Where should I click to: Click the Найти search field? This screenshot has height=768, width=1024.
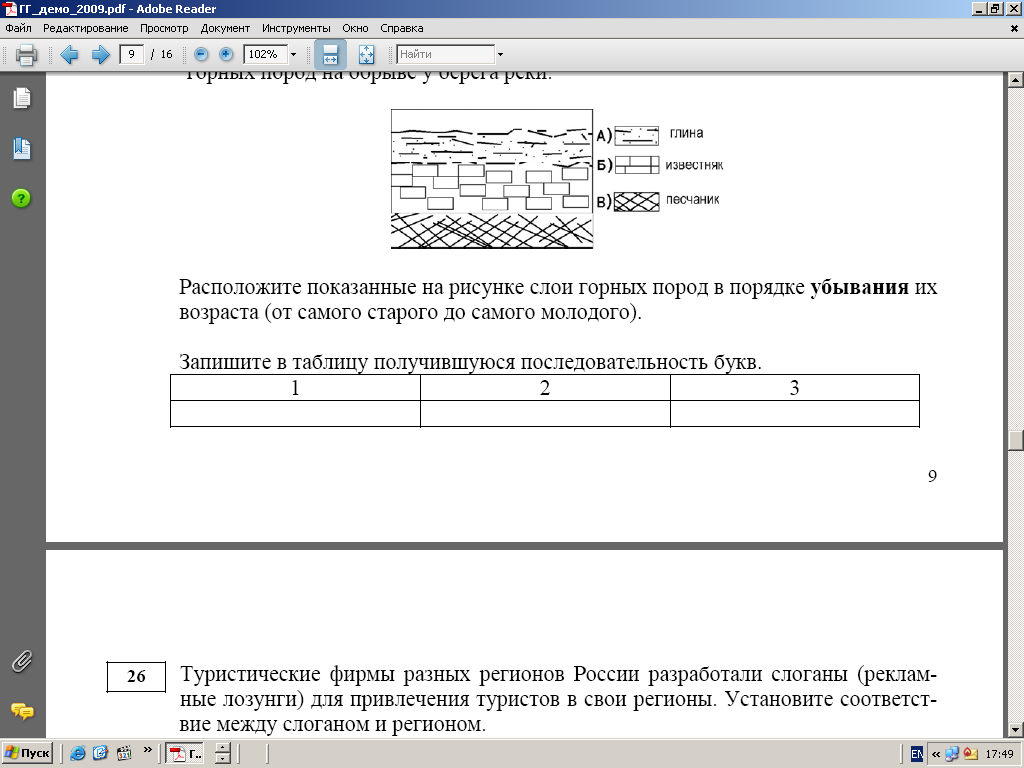coord(445,54)
